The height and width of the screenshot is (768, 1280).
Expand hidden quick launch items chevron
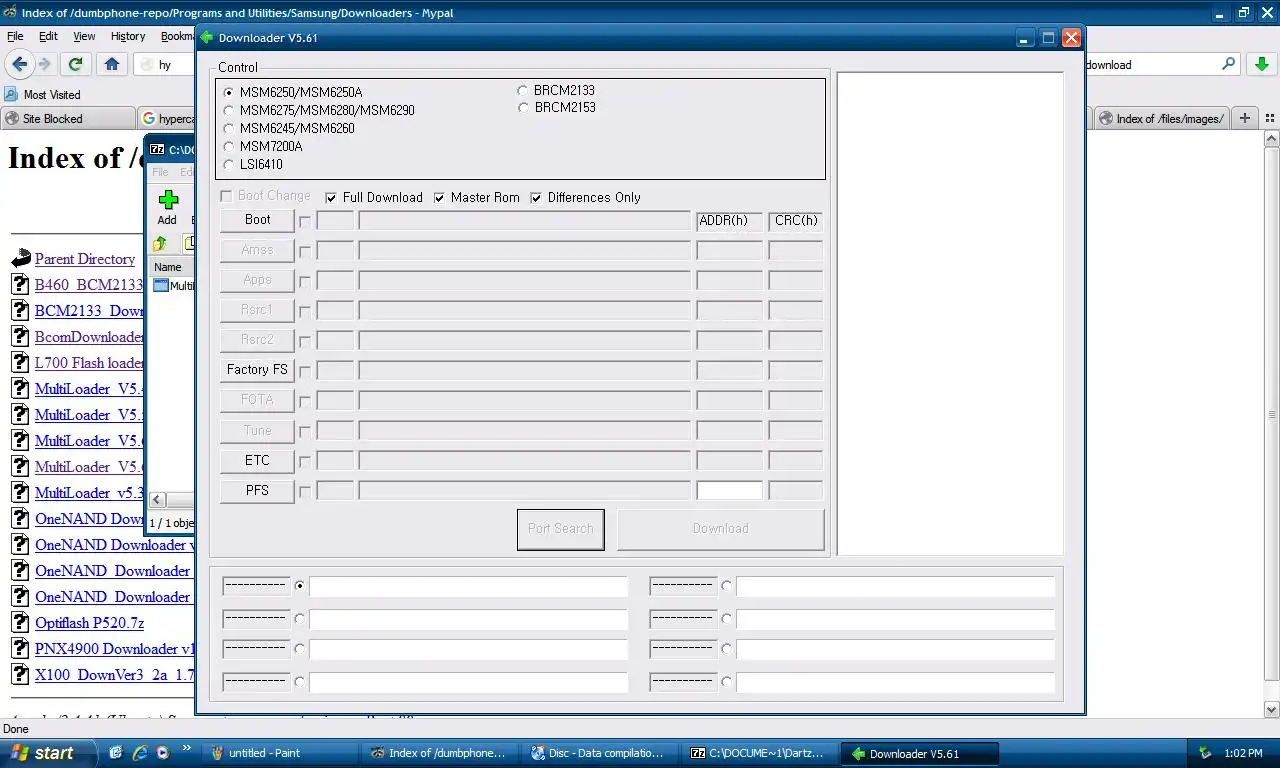coord(187,747)
